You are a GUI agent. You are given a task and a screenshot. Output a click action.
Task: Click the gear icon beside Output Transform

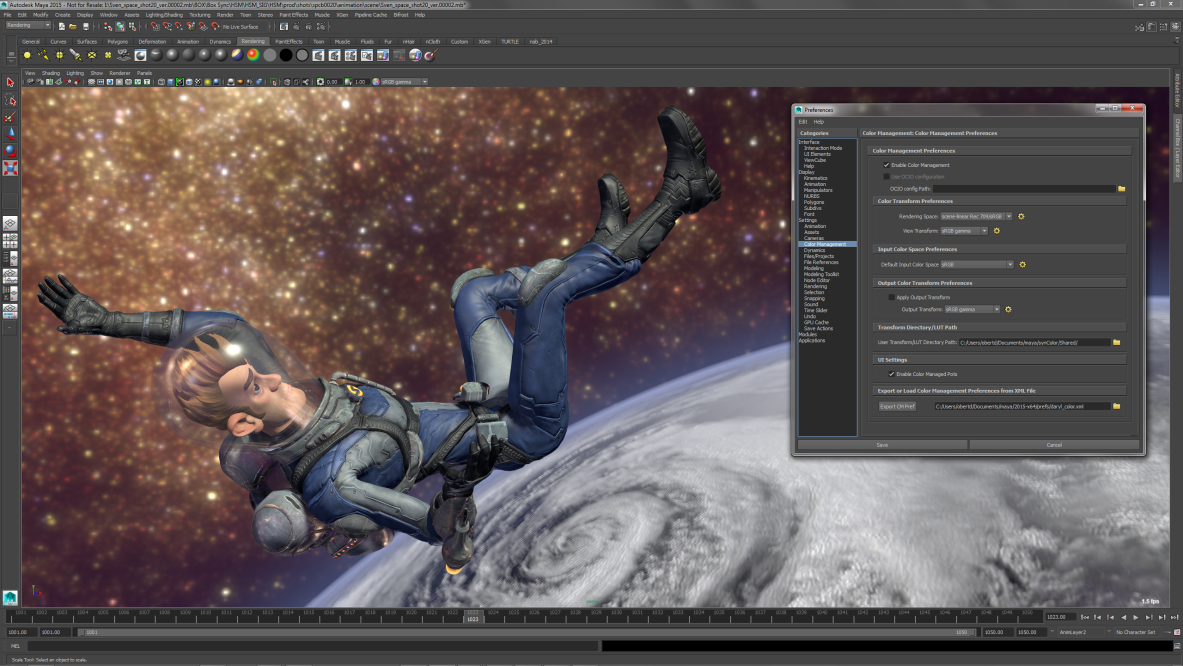tap(1009, 309)
